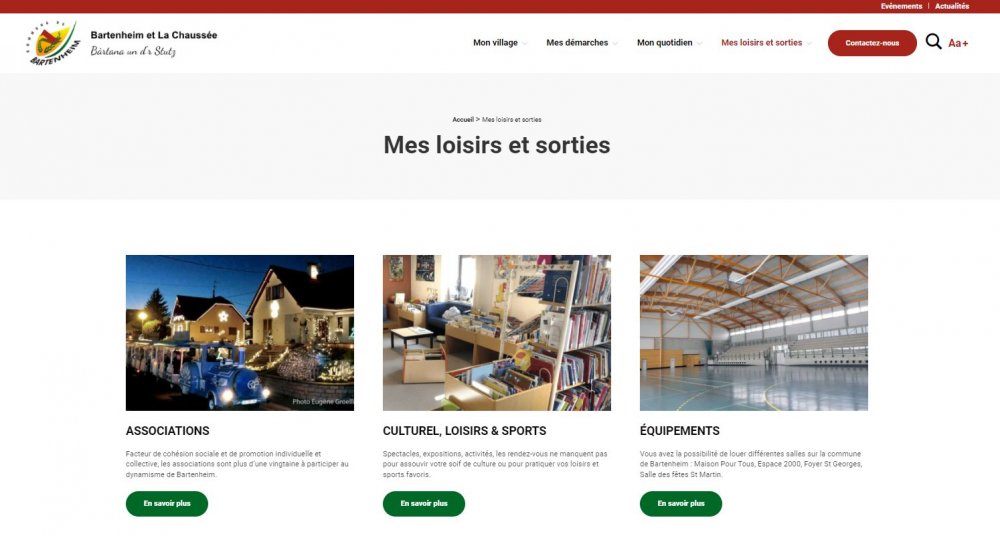Click En savoir plus under Équipements
This screenshot has width=1000, height=536.
(680, 503)
